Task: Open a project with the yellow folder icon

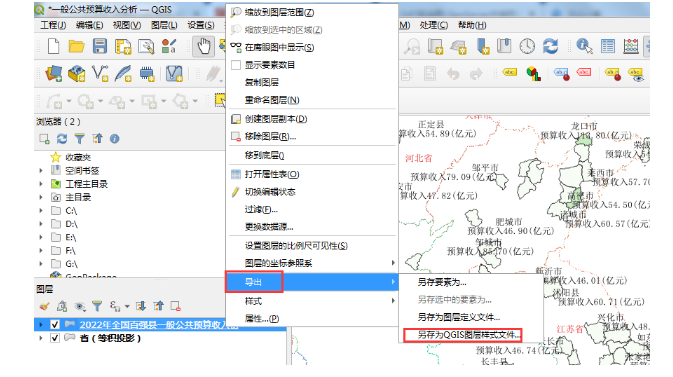Action: point(76,46)
